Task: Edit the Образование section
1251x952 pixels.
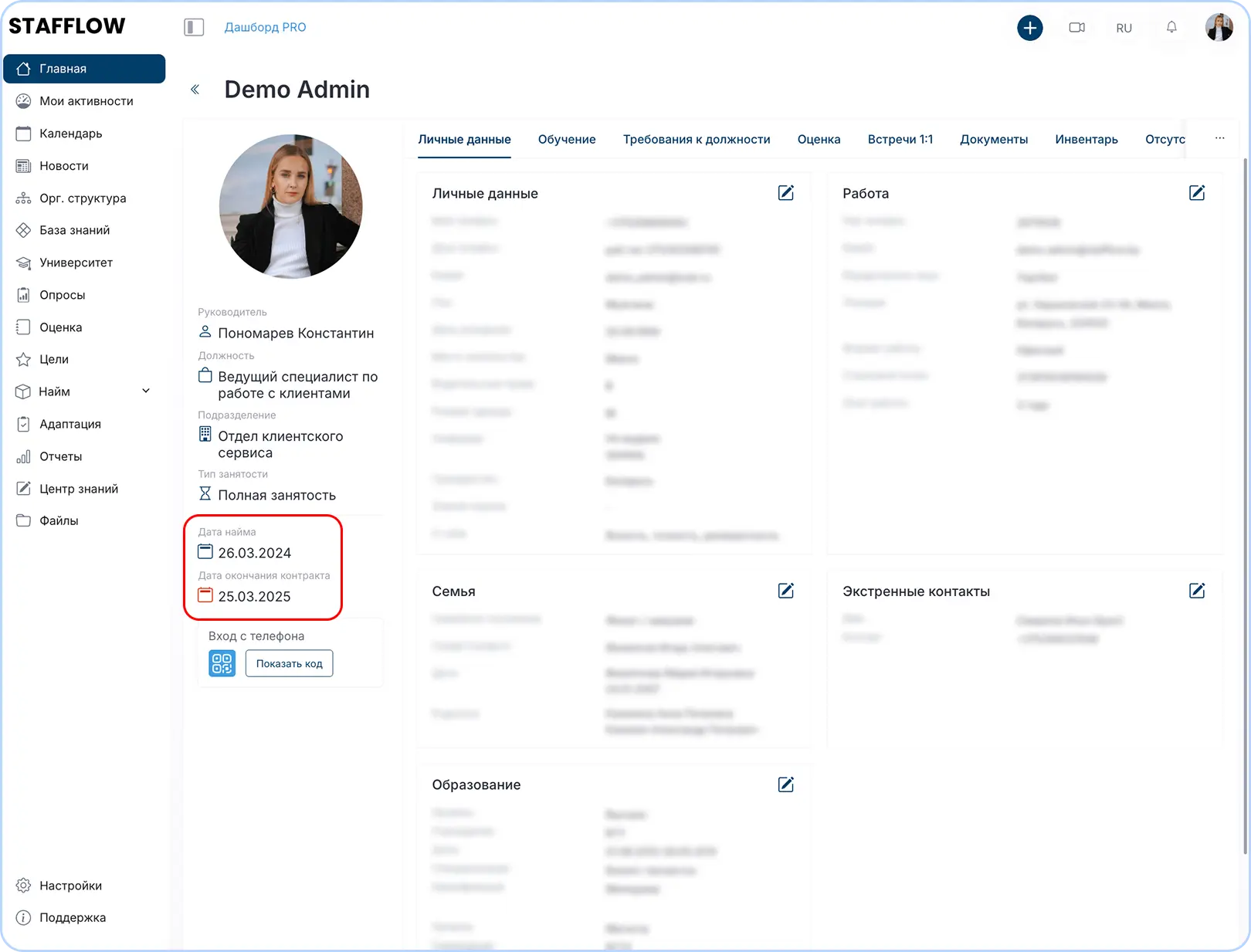Action: coord(785,784)
